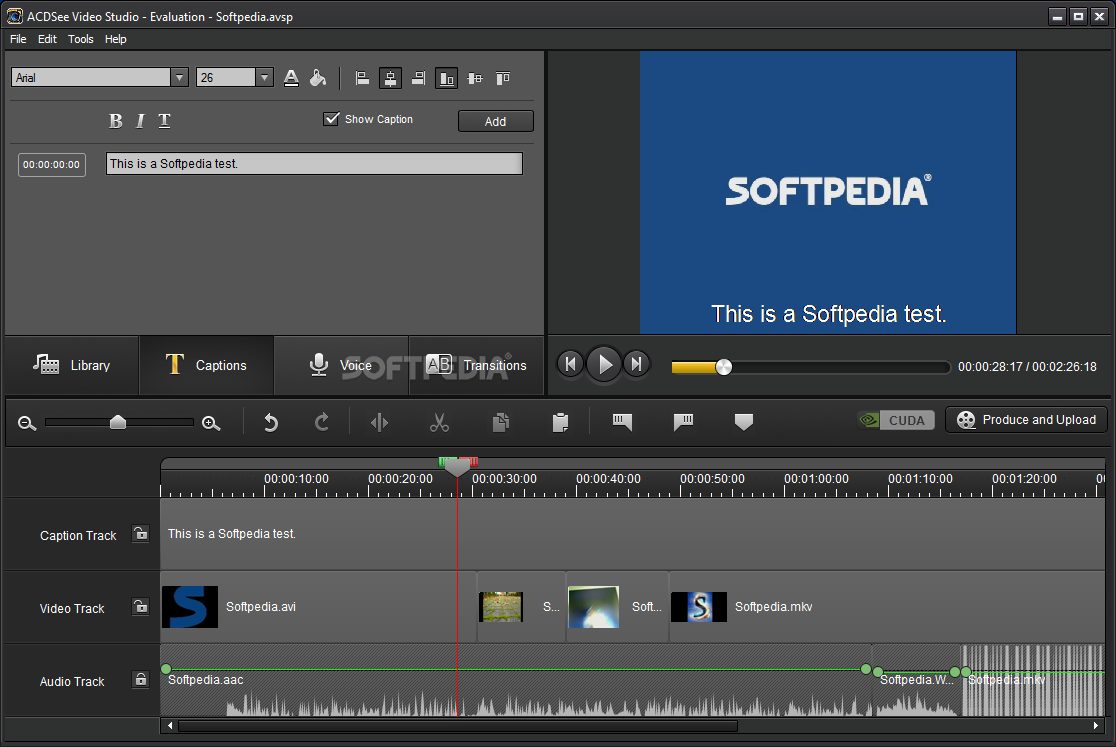The image size is (1116, 747).
Task: Toggle CUDA acceleration
Action: pos(896,420)
